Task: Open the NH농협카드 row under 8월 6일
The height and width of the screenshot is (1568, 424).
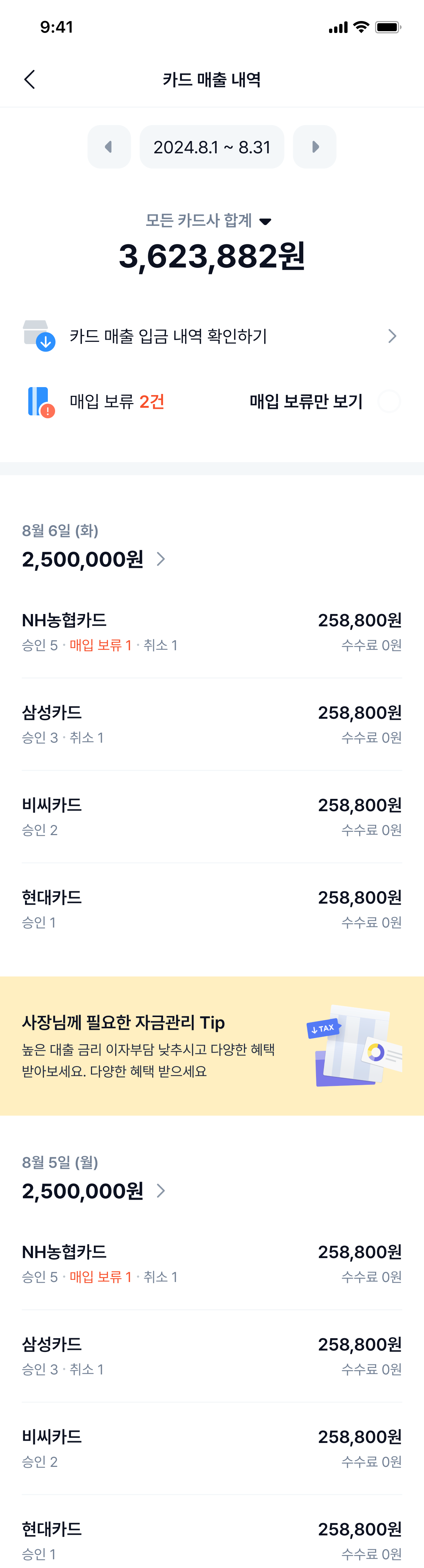Action: click(x=212, y=632)
